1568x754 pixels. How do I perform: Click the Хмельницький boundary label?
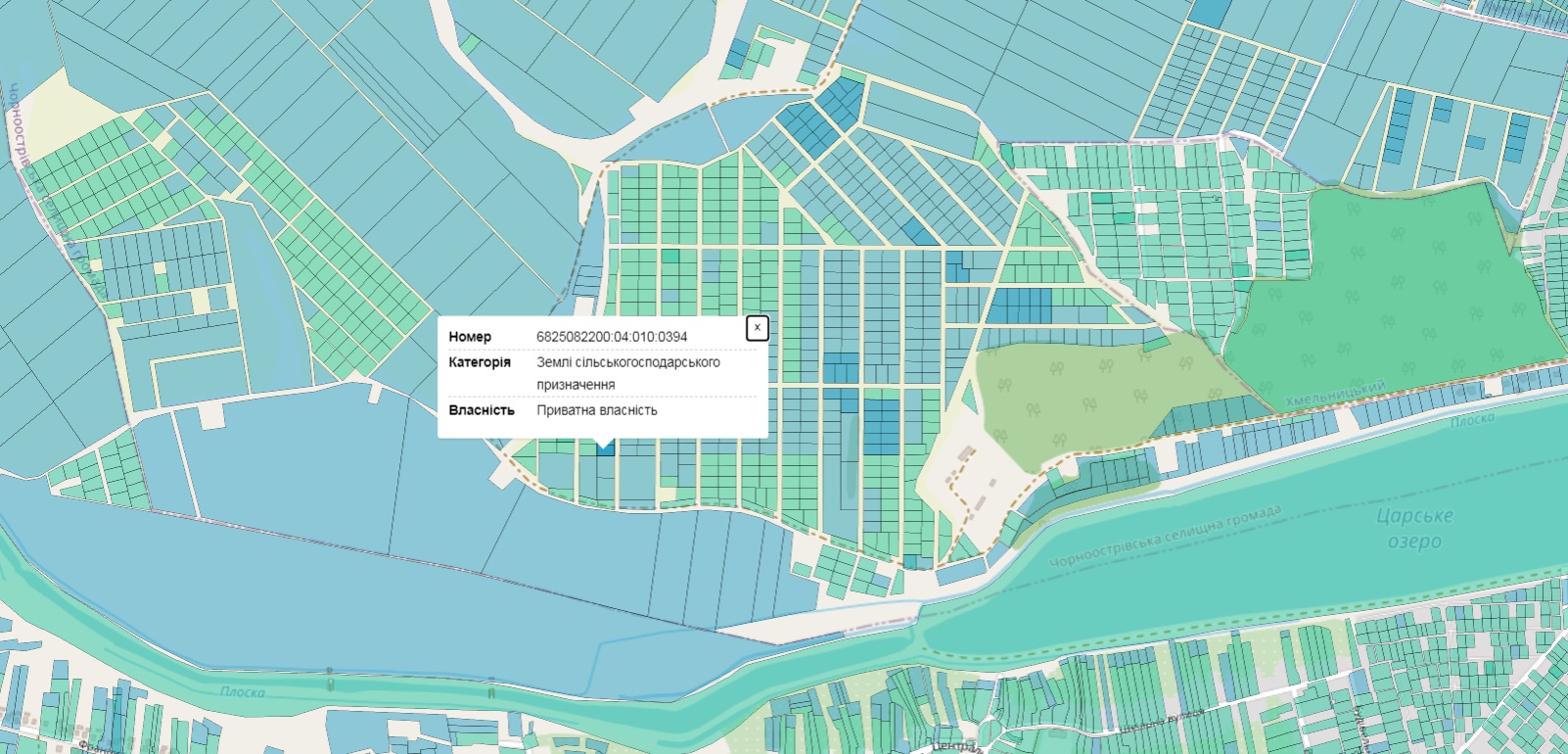click(1335, 394)
